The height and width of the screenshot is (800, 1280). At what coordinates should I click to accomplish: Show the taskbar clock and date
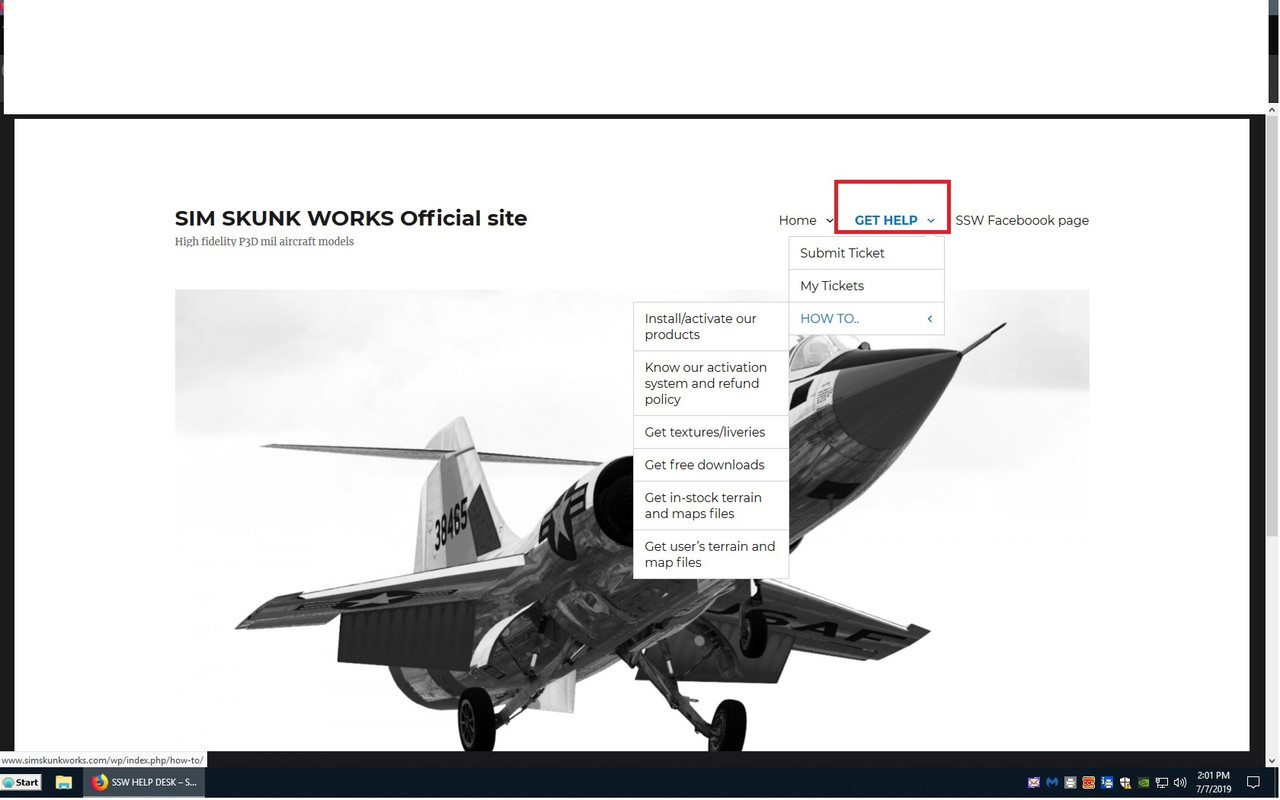coord(1213,782)
